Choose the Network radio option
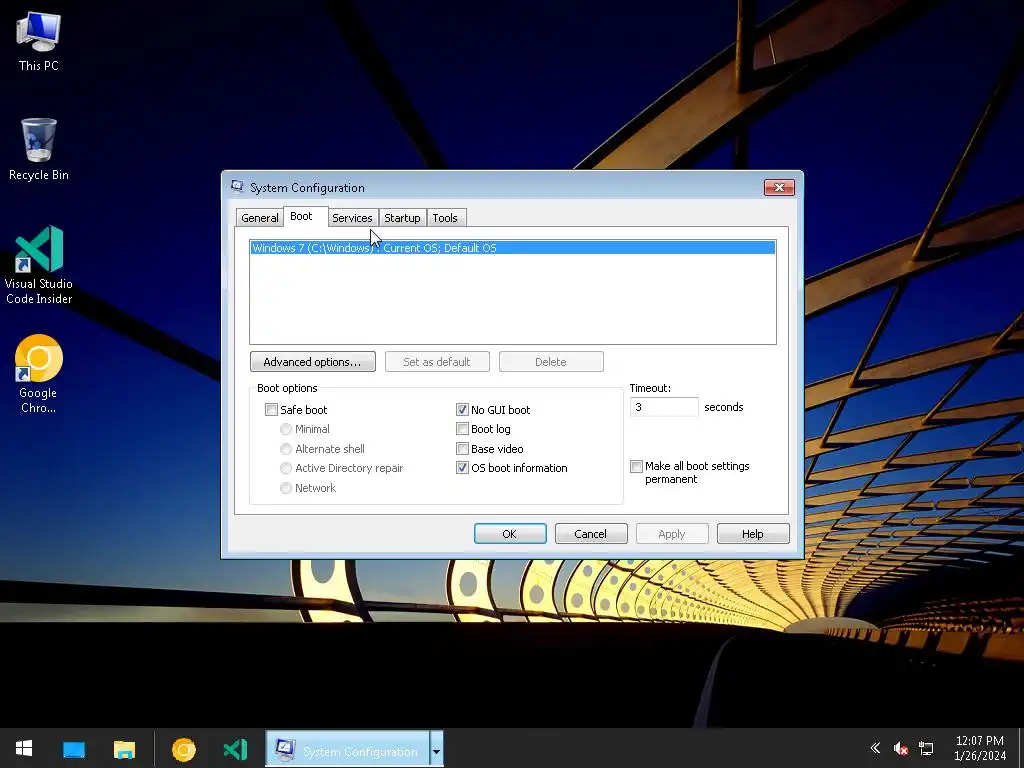Screen dimensions: 1024x768 285,488
